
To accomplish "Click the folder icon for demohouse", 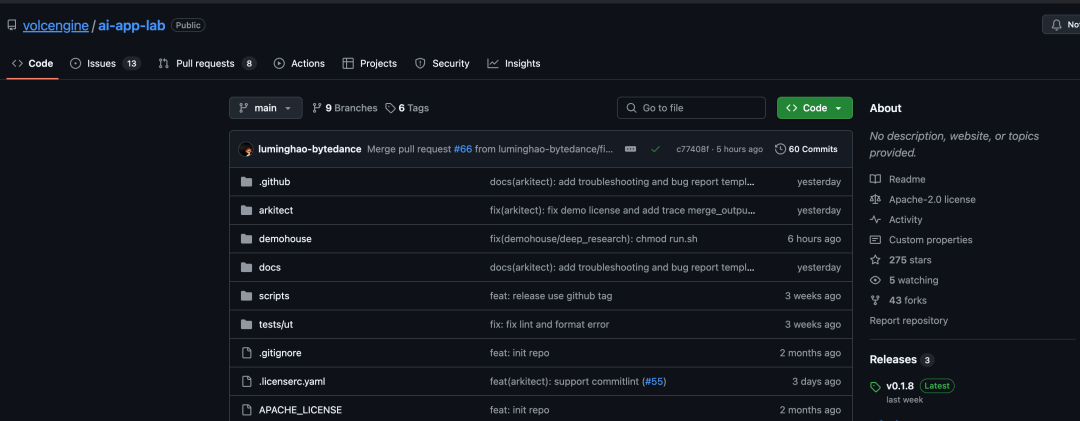I will [247, 239].
